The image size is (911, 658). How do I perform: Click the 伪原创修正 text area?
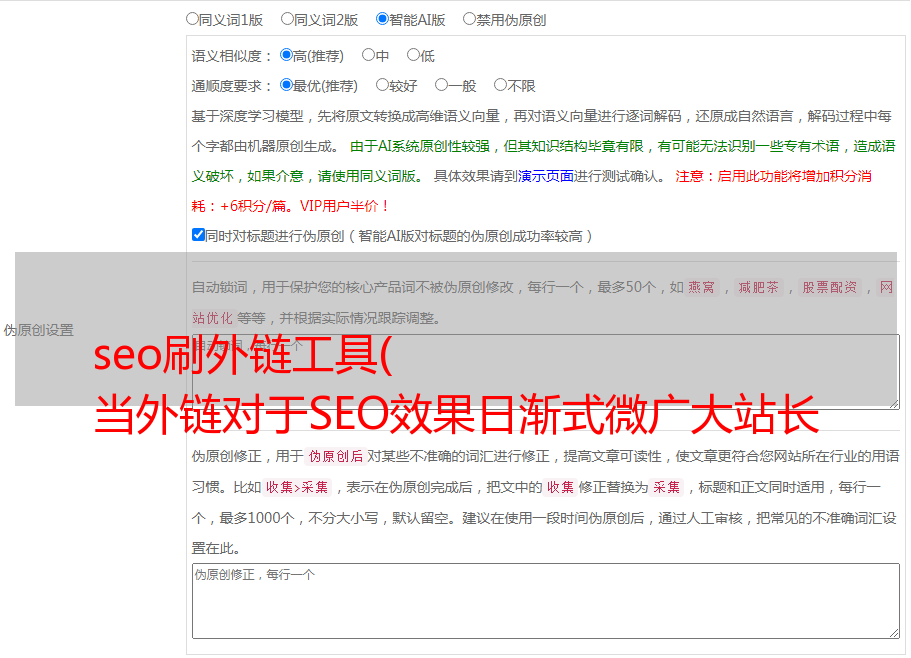[546, 601]
